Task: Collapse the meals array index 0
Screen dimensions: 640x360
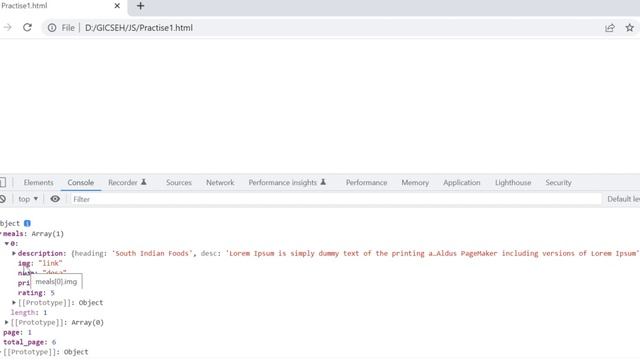Action: coord(7,244)
